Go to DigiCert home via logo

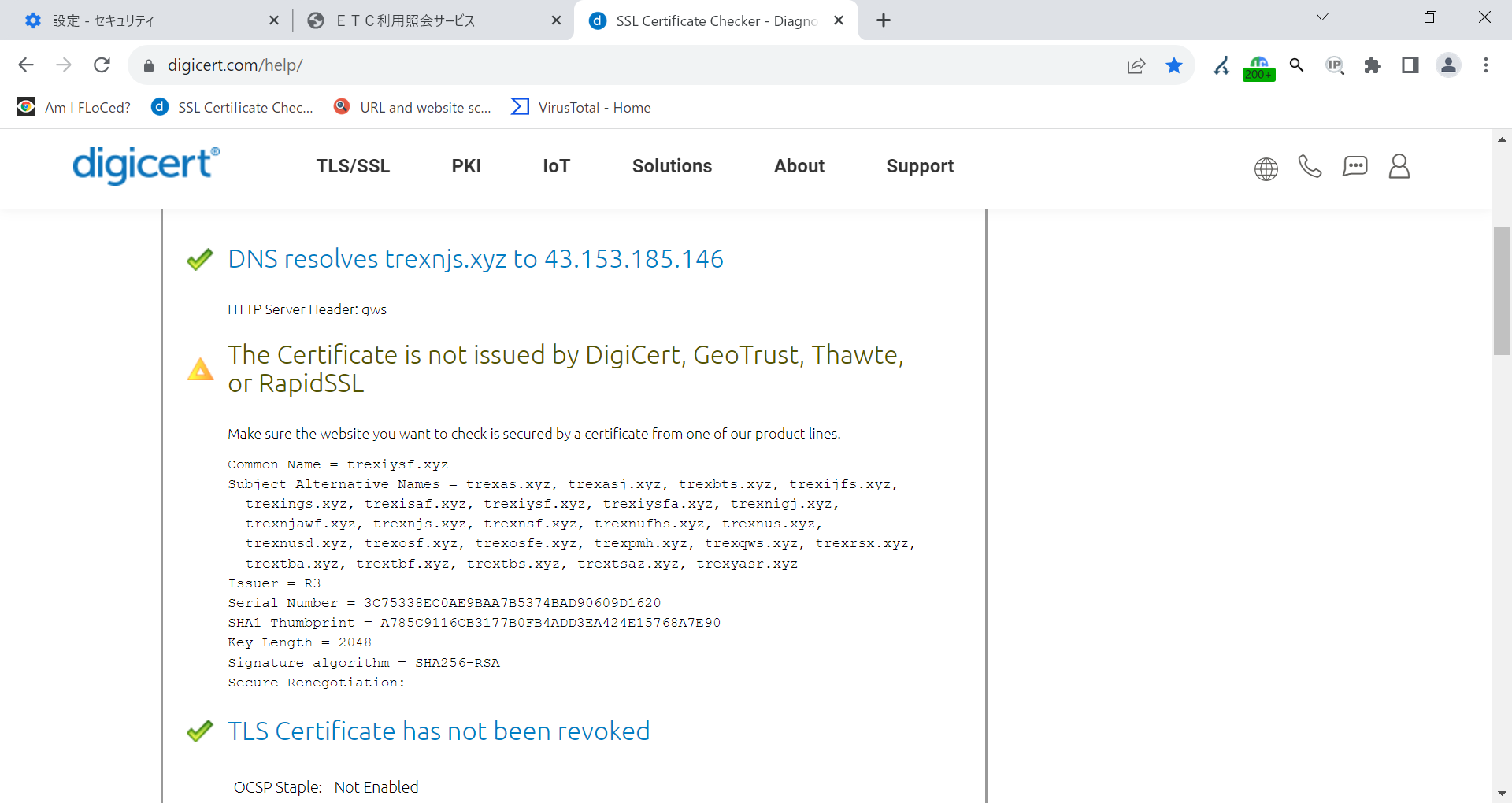[146, 165]
